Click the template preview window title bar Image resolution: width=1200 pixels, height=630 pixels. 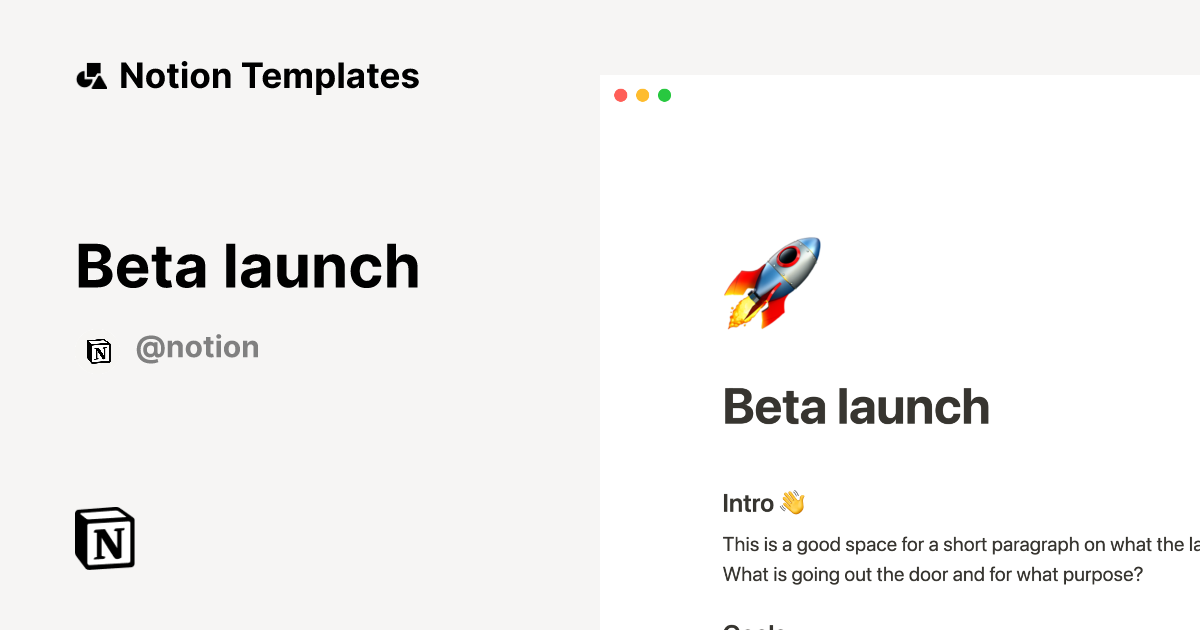(x=900, y=94)
